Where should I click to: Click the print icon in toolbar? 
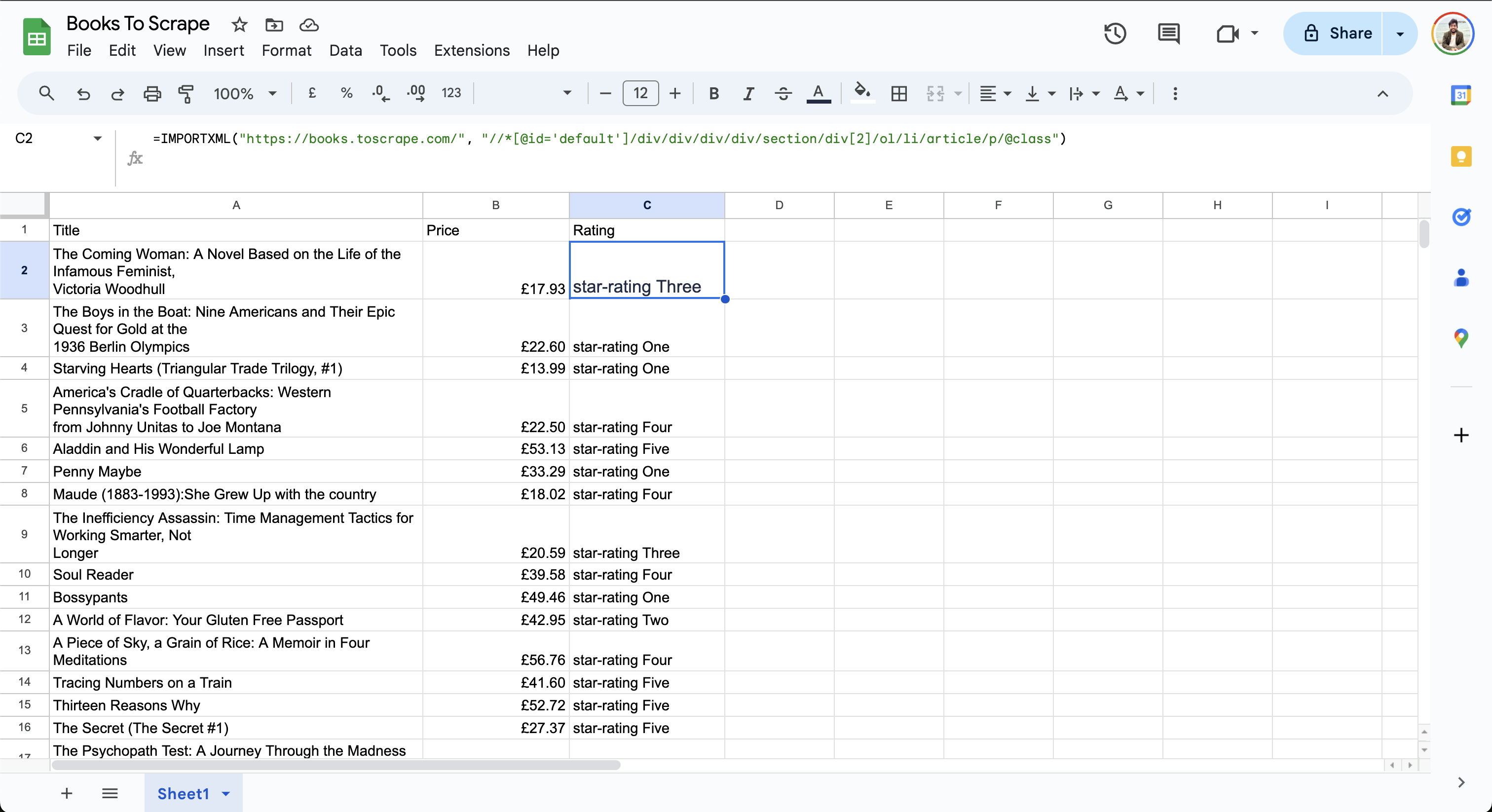pos(152,93)
